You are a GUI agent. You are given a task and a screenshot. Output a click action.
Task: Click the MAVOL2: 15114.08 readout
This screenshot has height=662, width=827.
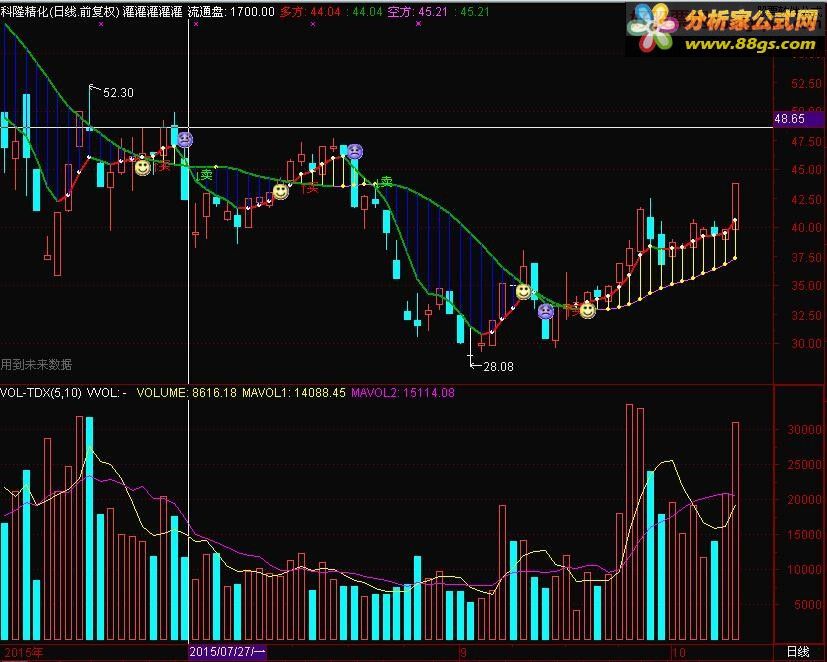coord(402,393)
